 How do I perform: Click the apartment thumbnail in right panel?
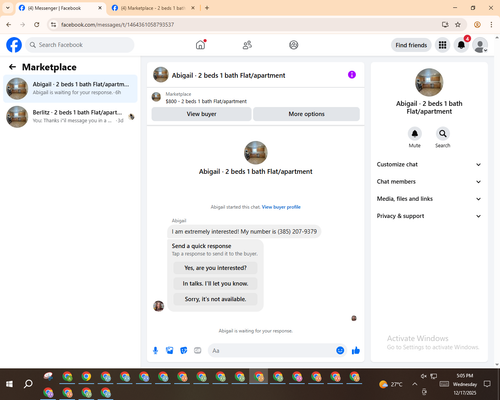pos(429,82)
